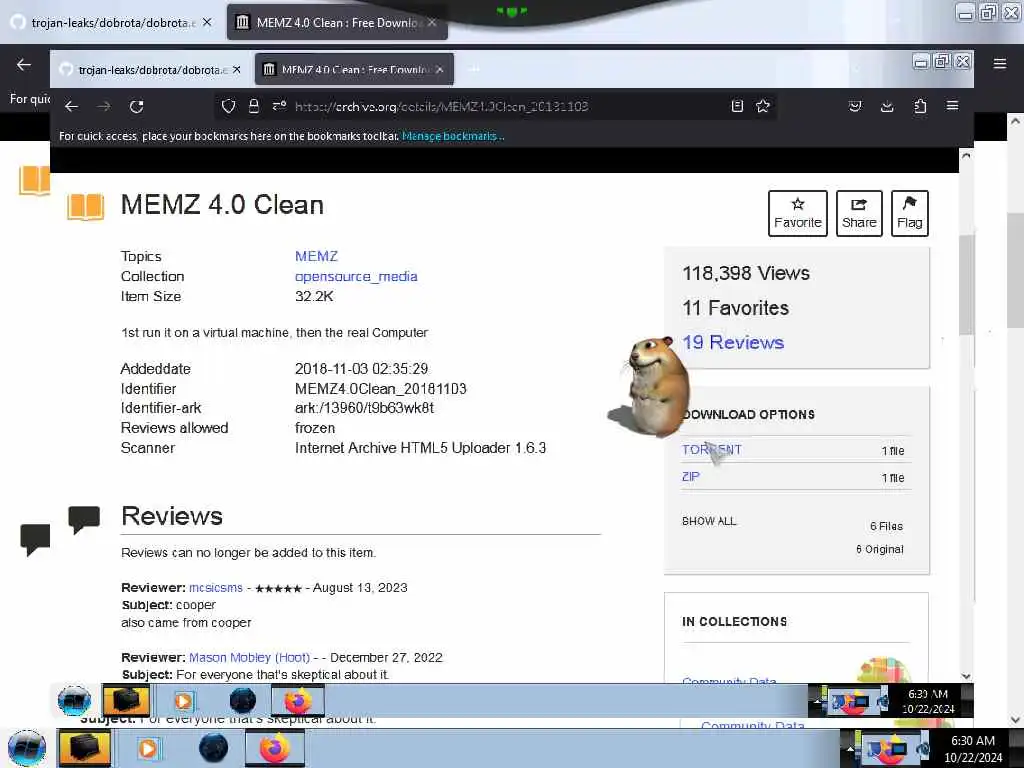Open inner taskbar media player icon
Screen dimensions: 1024x768
[x=184, y=701]
